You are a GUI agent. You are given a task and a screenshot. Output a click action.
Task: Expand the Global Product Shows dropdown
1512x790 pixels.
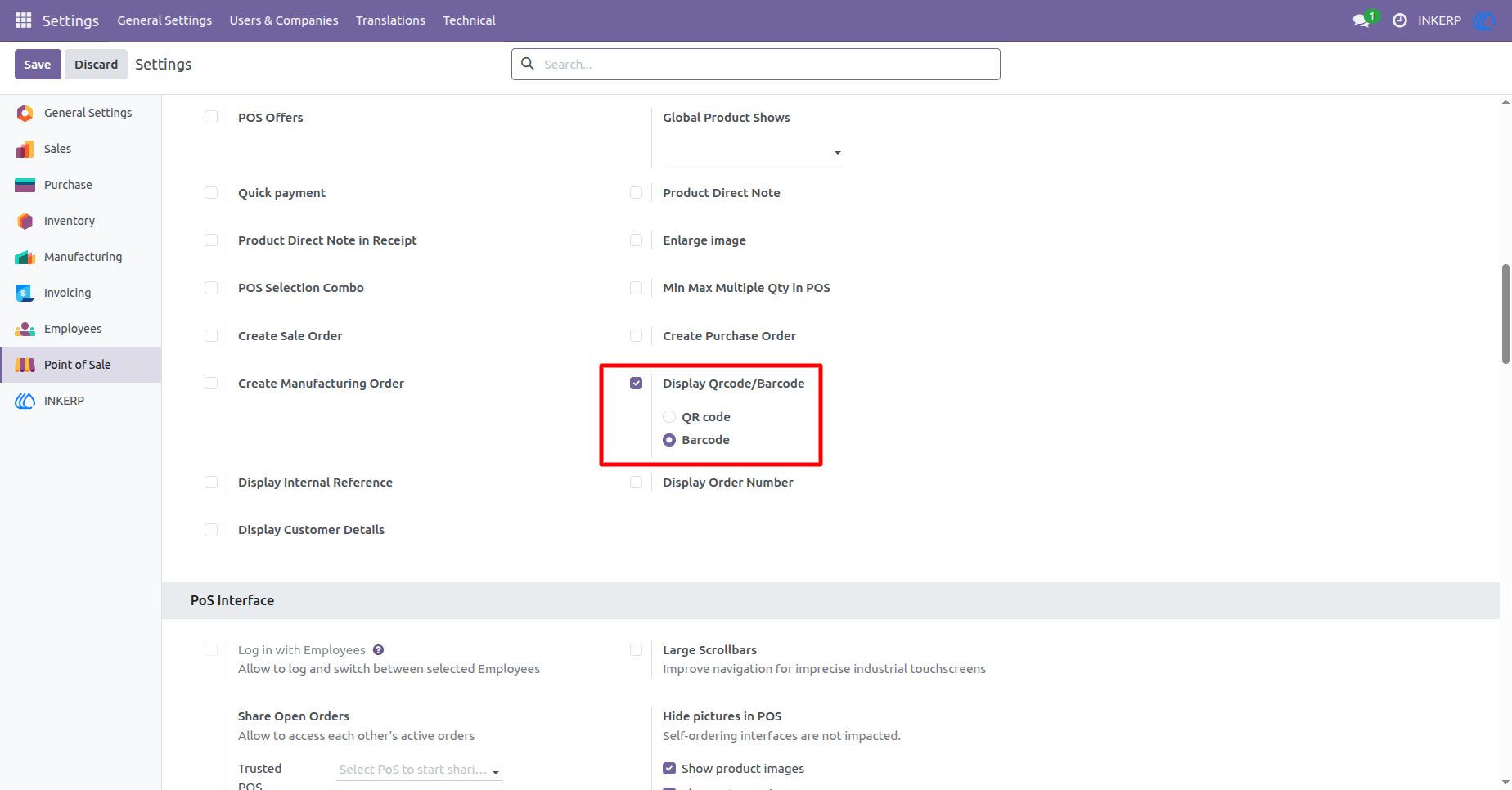(753, 152)
